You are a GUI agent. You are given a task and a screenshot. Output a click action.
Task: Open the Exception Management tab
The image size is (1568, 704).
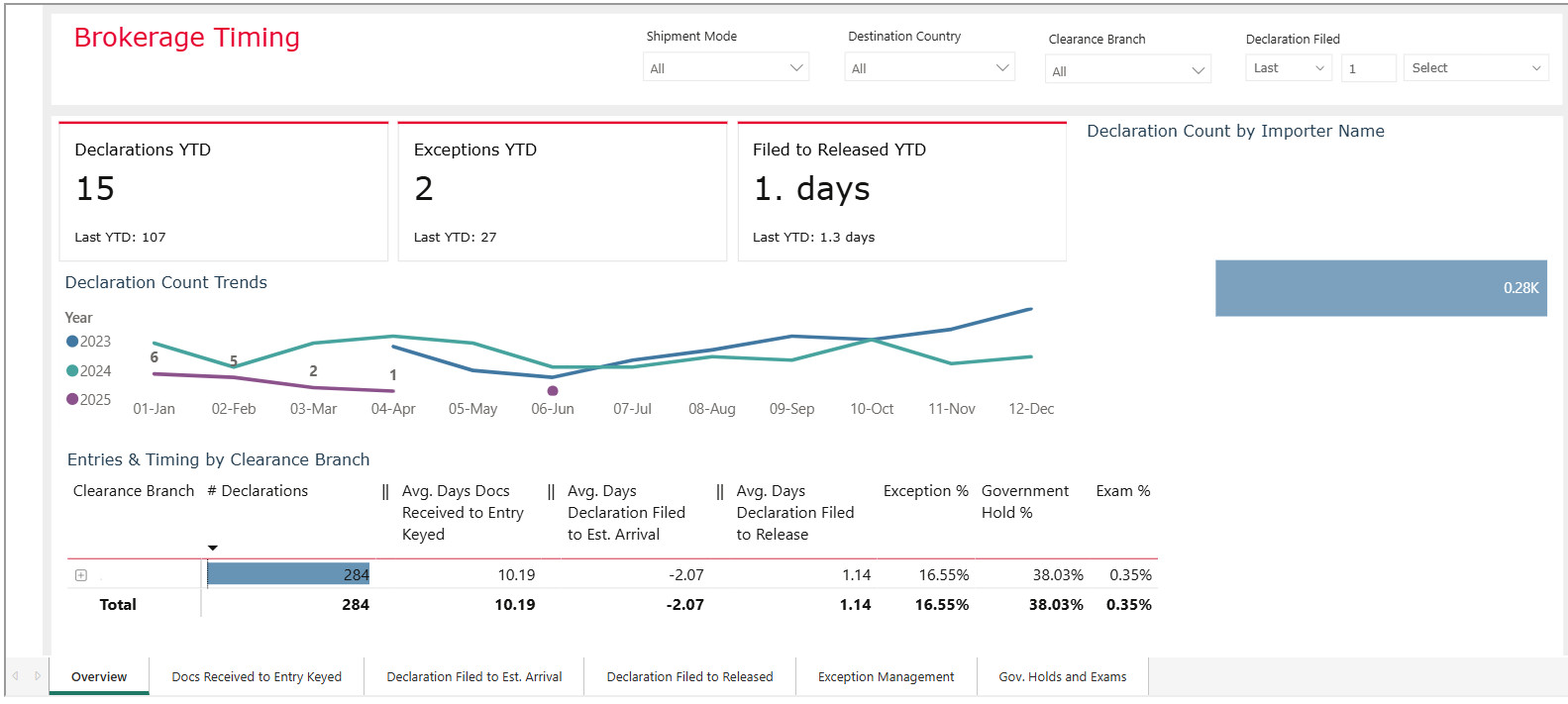[886, 677]
